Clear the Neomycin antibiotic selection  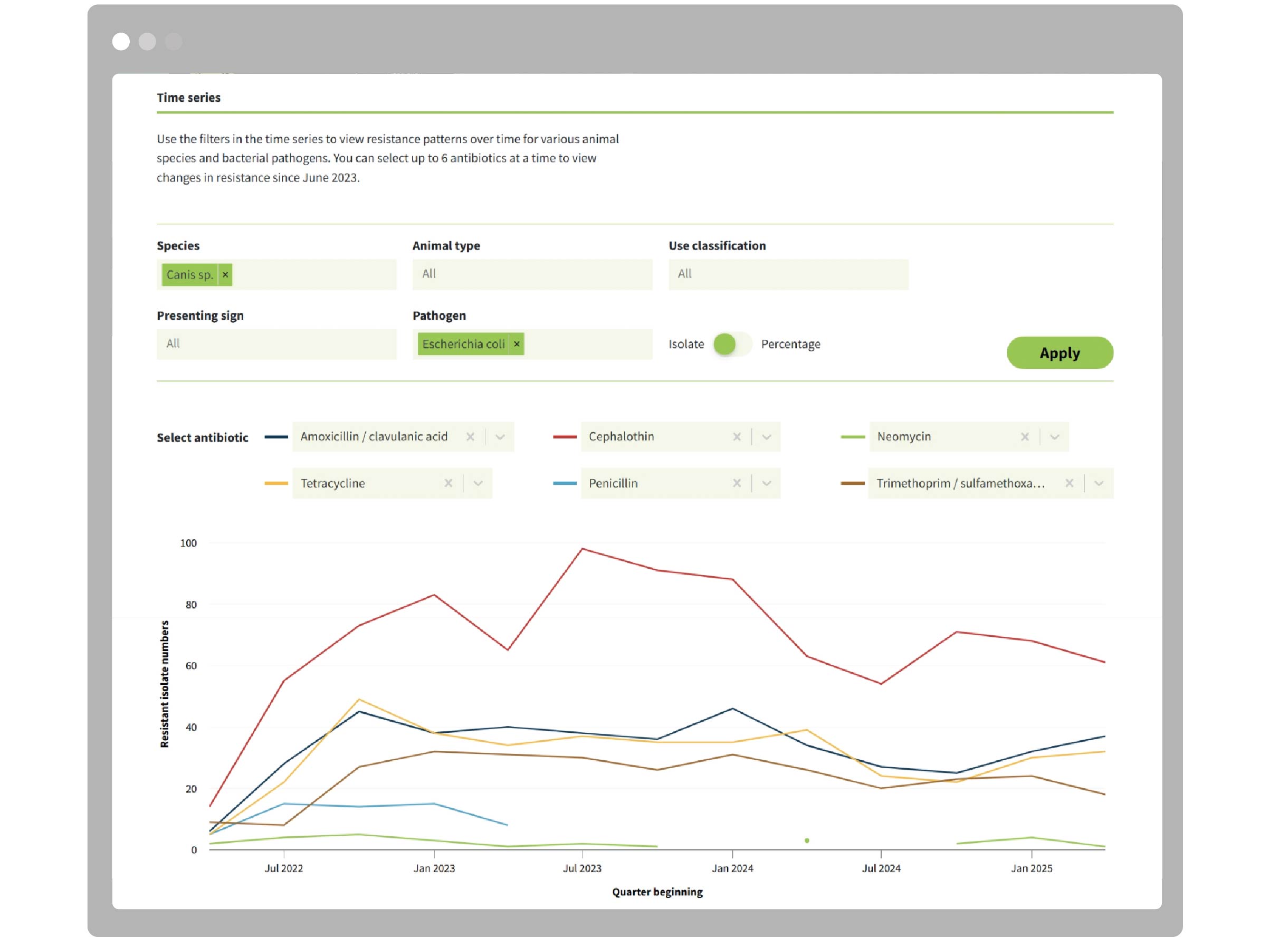pos(1025,437)
